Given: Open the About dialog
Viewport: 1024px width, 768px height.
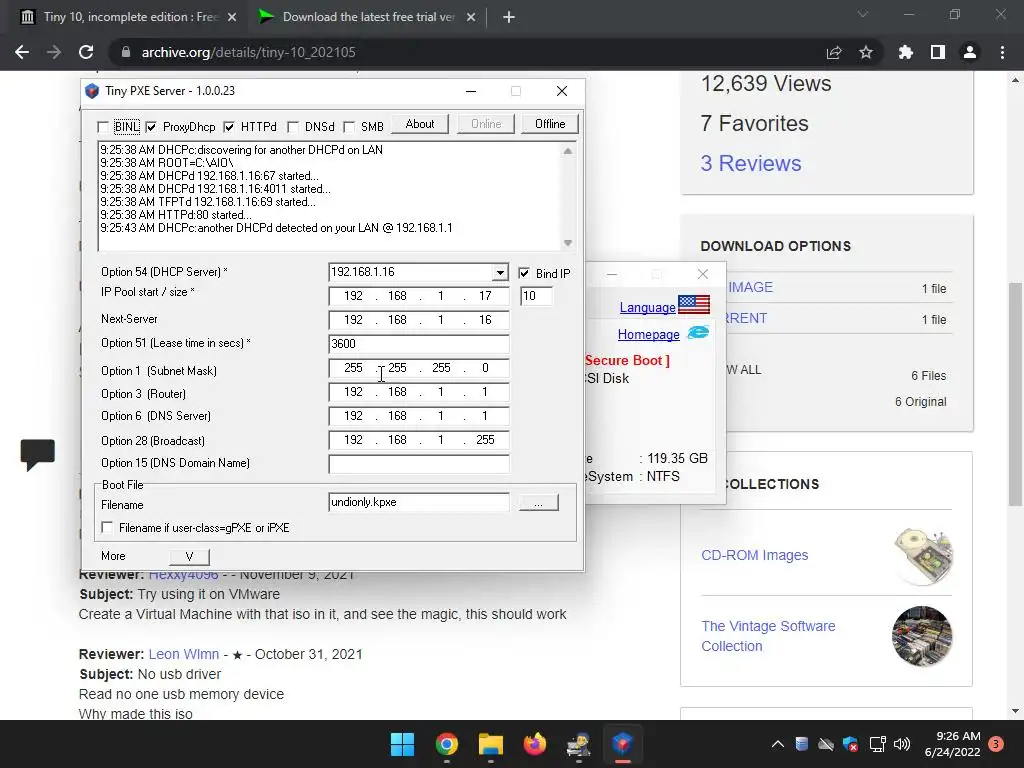Looking at the screenshot, I should (x=419, y=124).
